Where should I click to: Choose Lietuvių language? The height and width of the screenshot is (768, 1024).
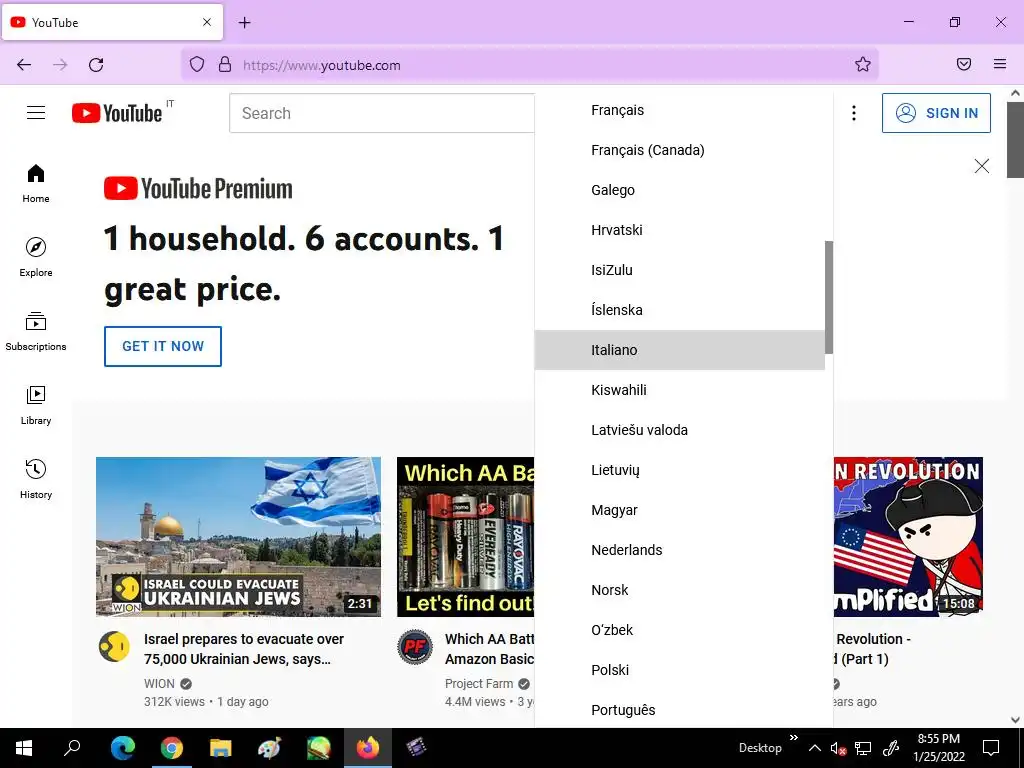679,470
